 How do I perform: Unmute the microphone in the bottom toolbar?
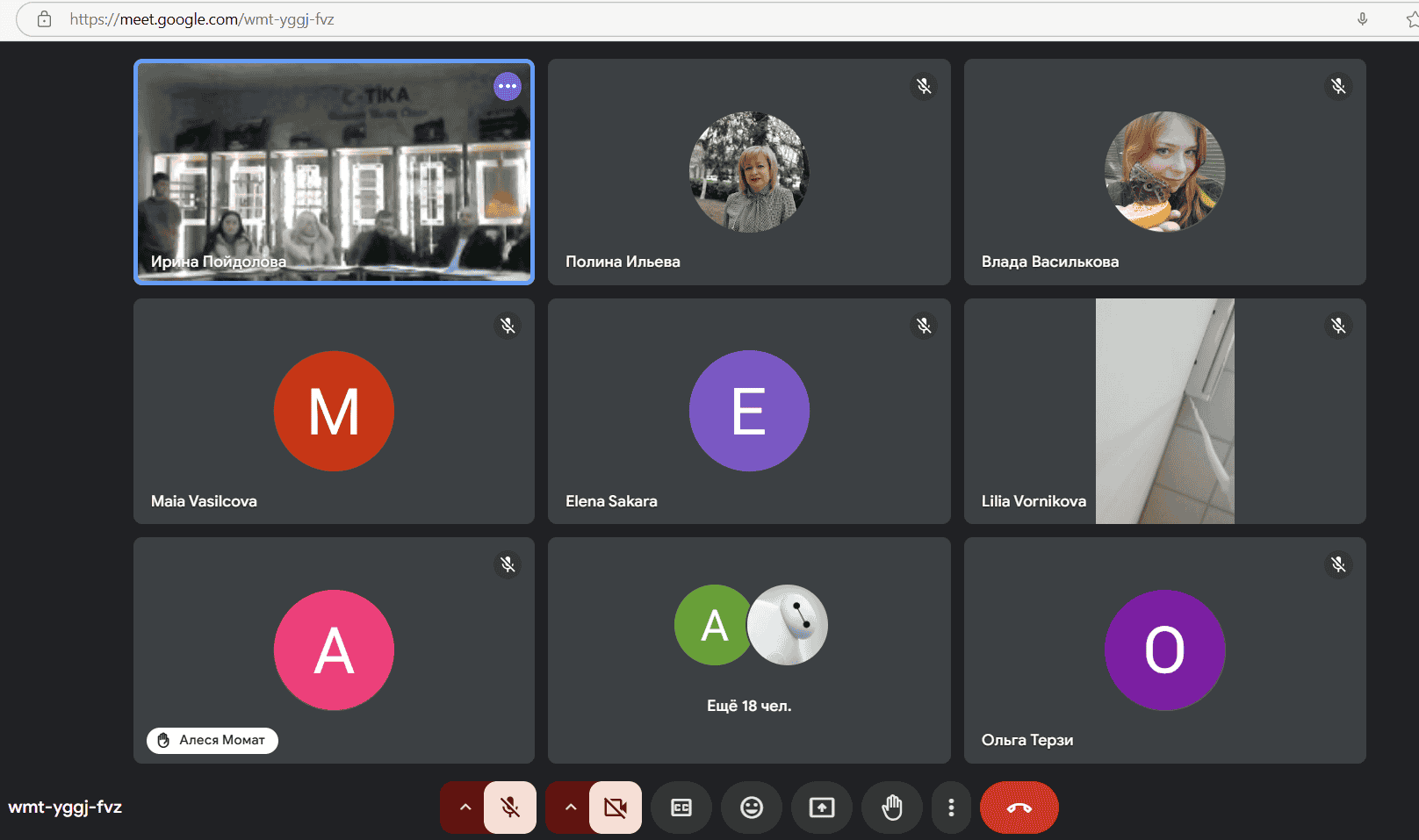pos(510,808)
